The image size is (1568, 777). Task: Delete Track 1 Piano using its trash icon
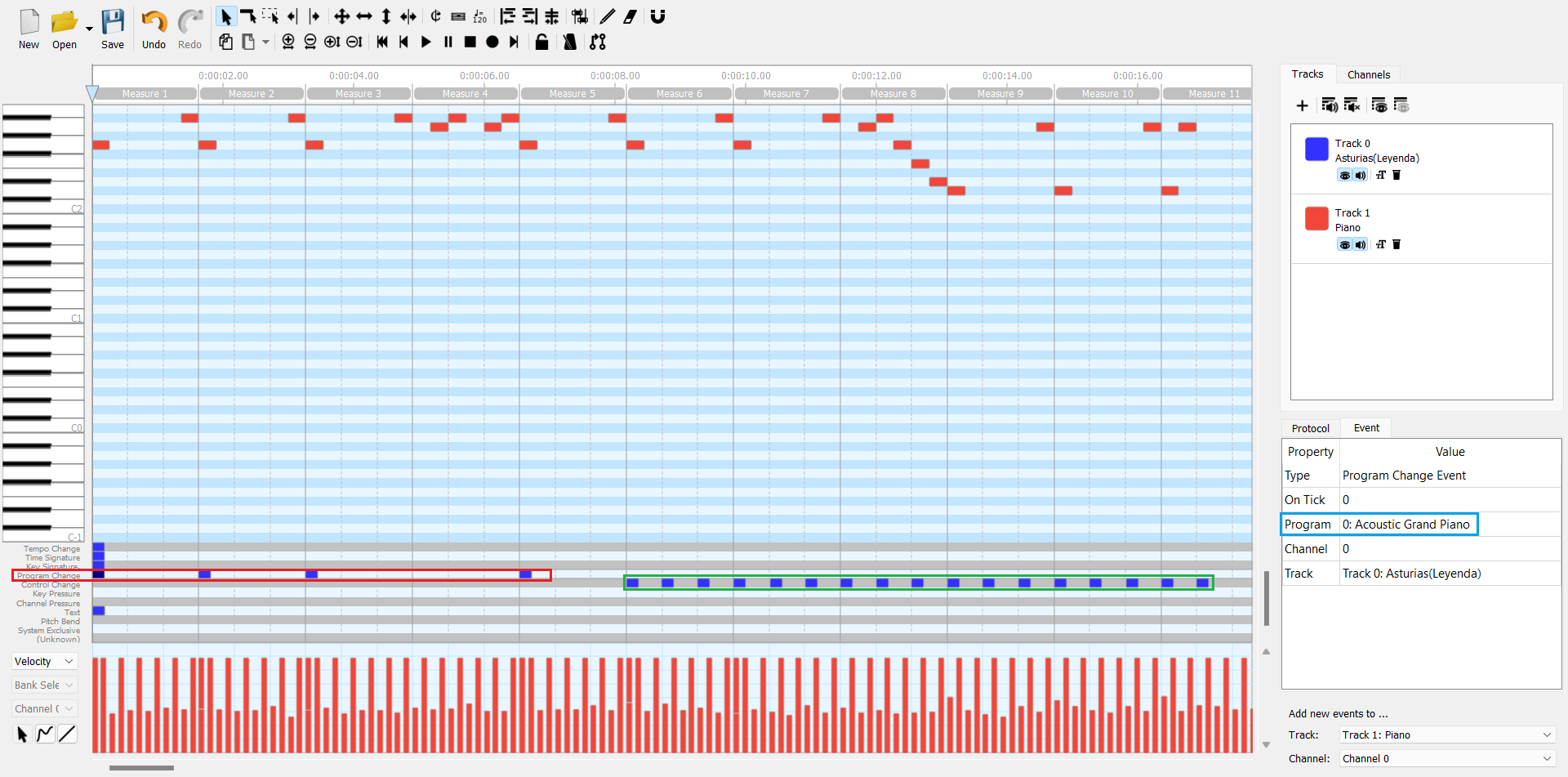tap(1396, 244)
